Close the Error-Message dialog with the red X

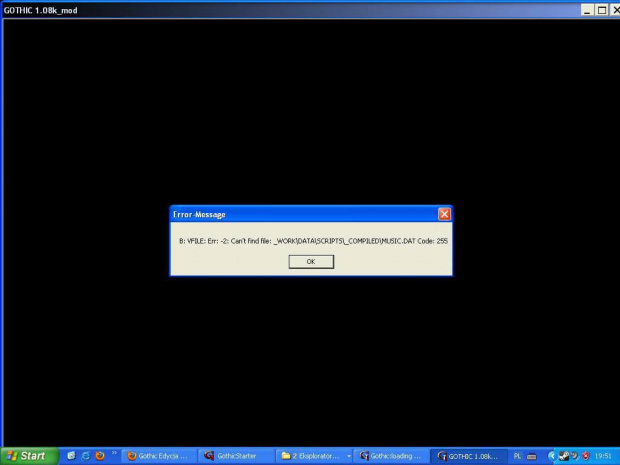[x=444, y=214]
